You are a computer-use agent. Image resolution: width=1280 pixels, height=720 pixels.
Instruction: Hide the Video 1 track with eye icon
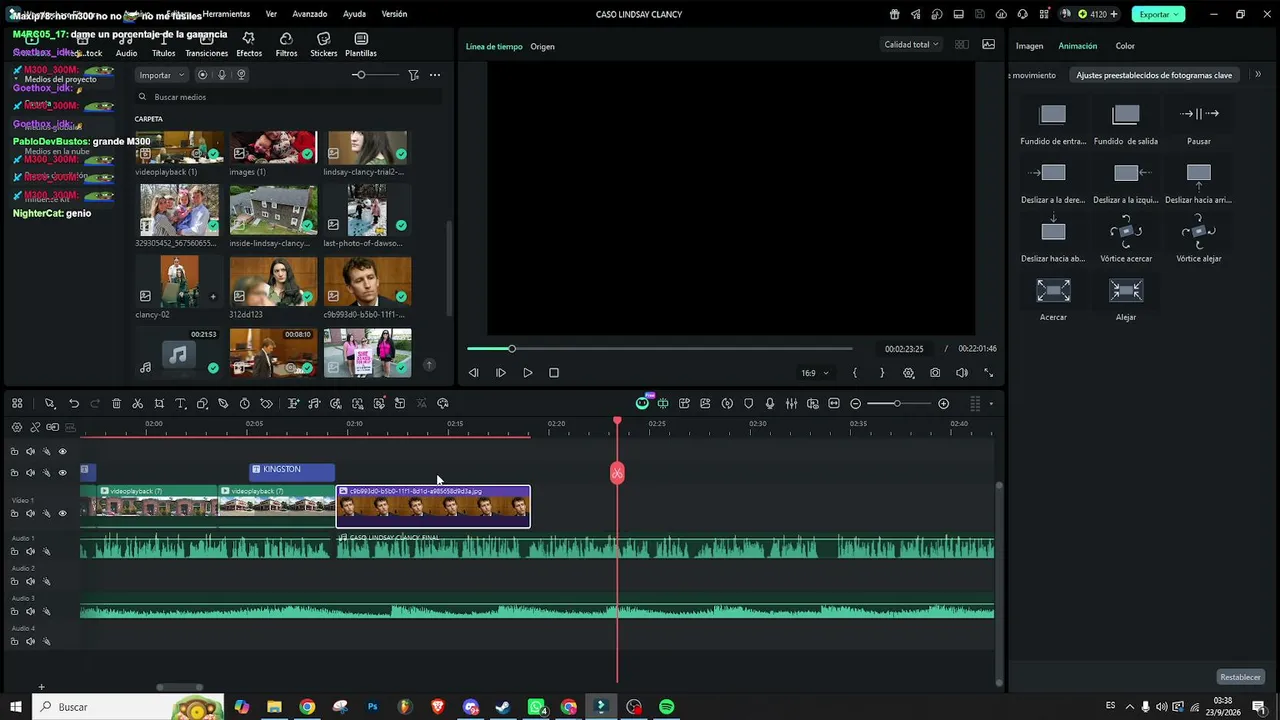click(62, 513)
